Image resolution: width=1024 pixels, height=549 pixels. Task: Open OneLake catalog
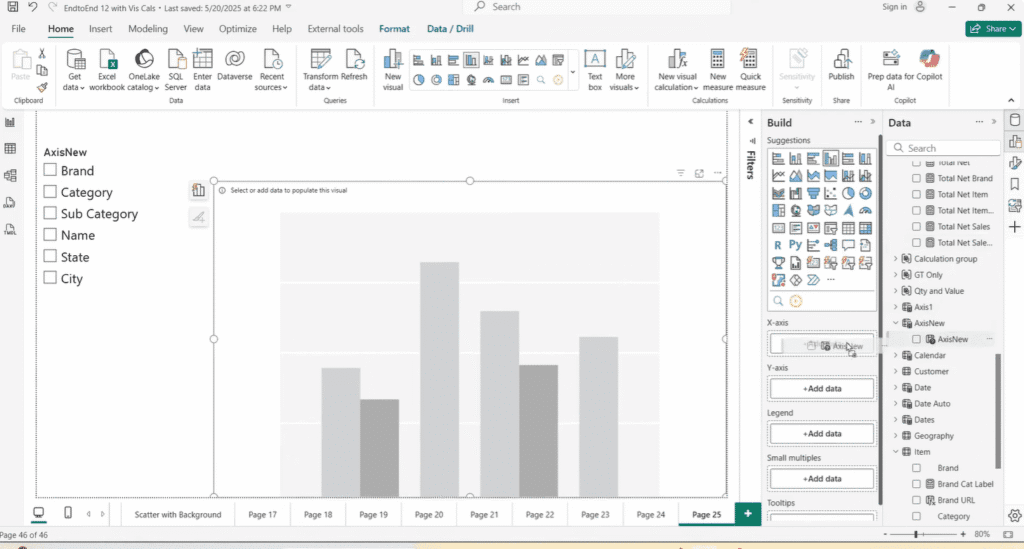coord(144,70)
